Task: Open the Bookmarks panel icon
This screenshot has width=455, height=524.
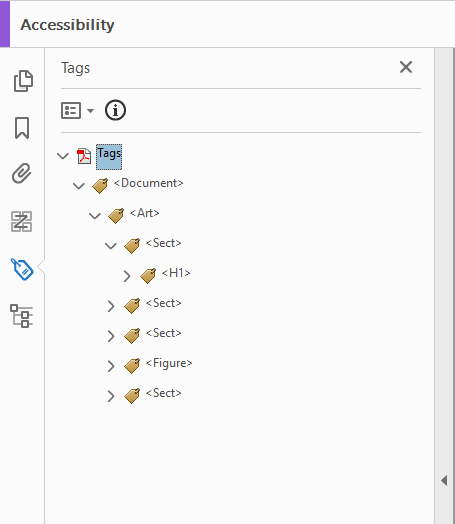Action: click(x=22, y=128)
